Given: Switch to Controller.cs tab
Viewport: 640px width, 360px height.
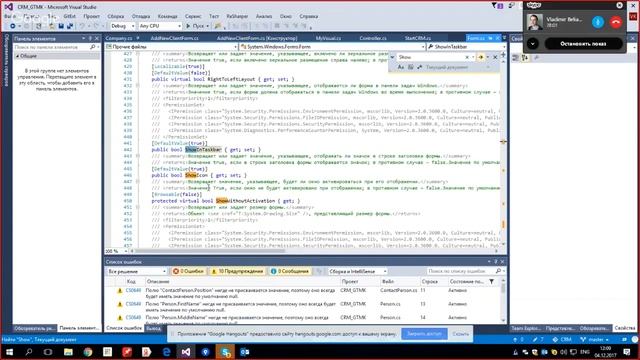Looking at the screenshot, I should tap(373, 38).
